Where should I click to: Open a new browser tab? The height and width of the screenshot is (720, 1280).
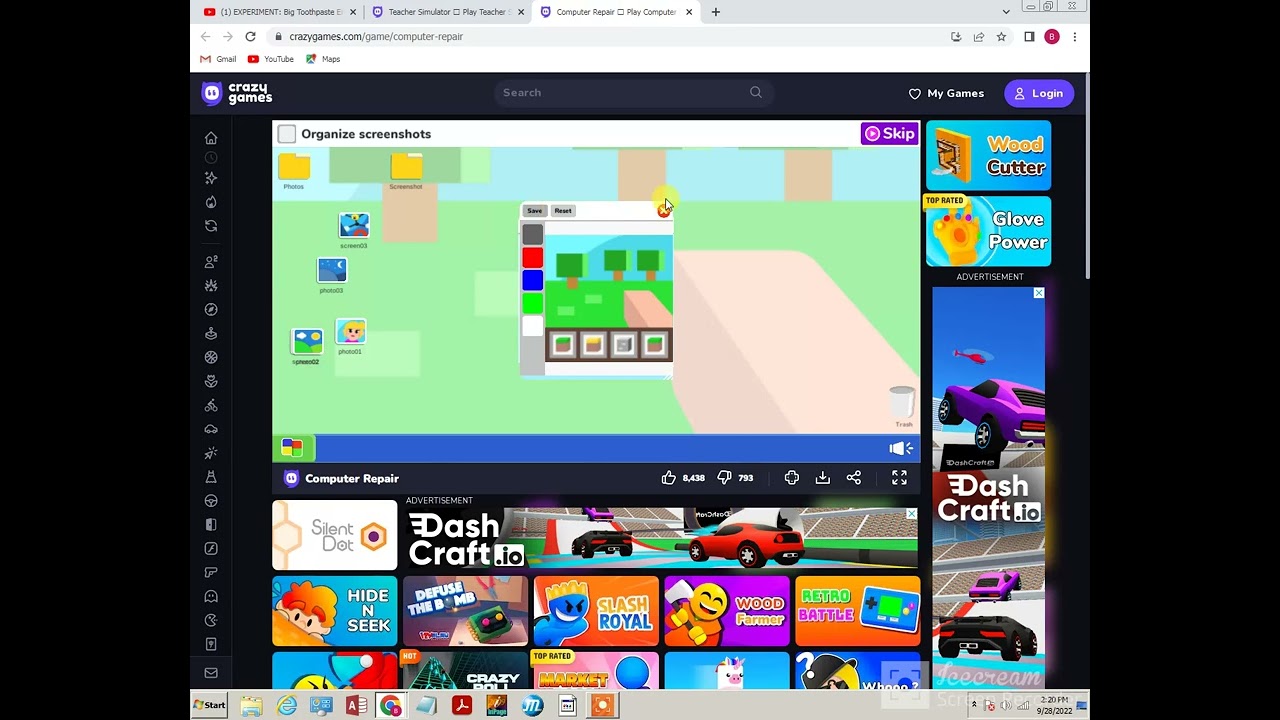(x=715, y=12)
